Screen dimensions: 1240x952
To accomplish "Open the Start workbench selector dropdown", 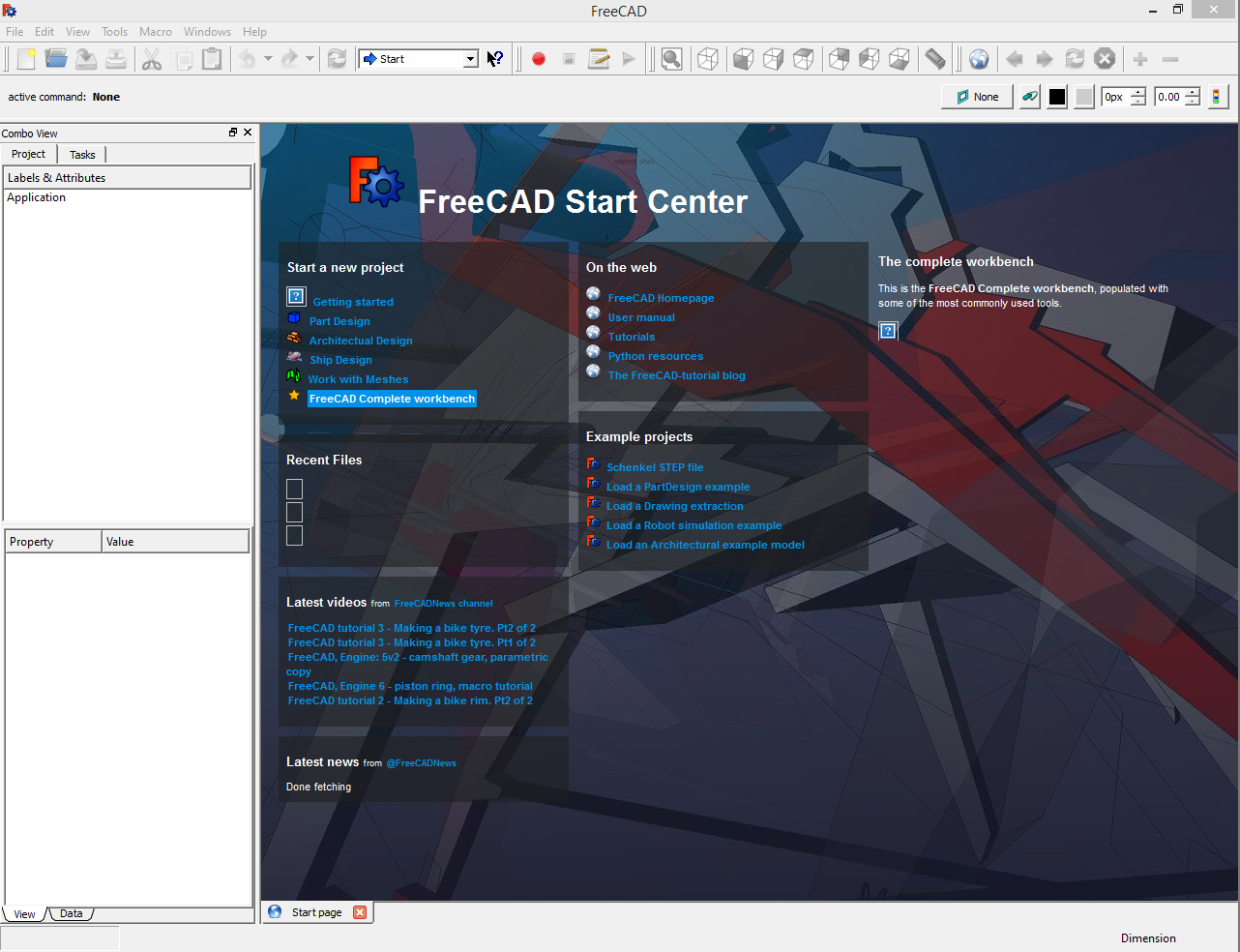I will (419, 59).
